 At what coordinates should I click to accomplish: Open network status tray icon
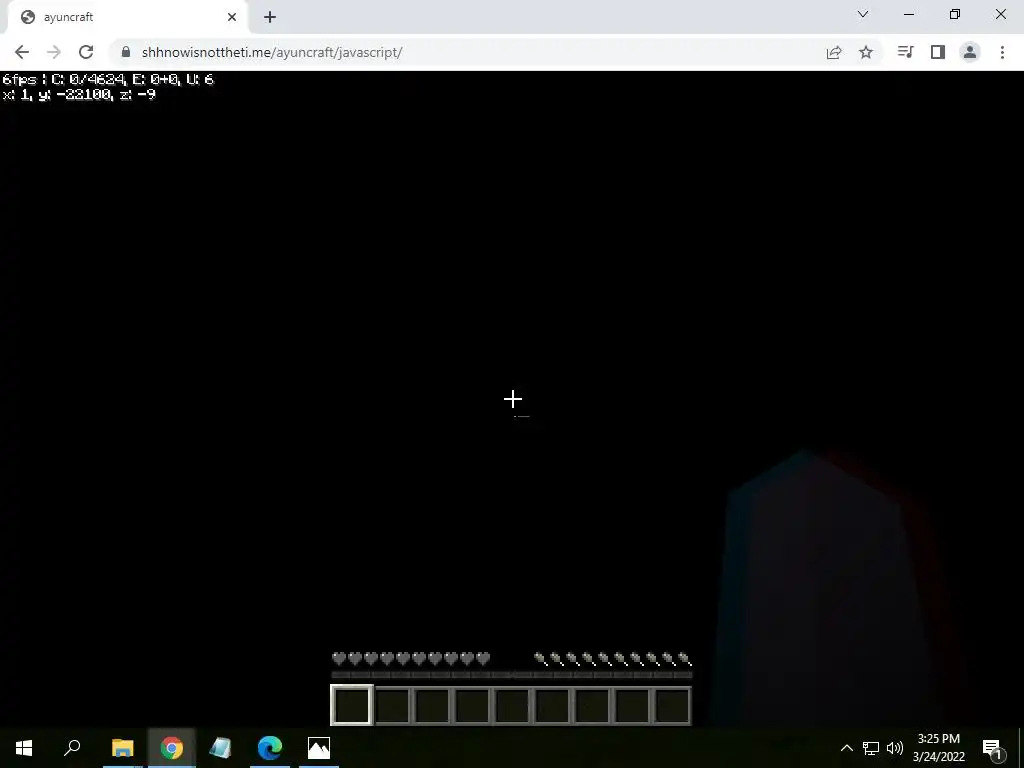pyautogui.click(x=871, y=748)
